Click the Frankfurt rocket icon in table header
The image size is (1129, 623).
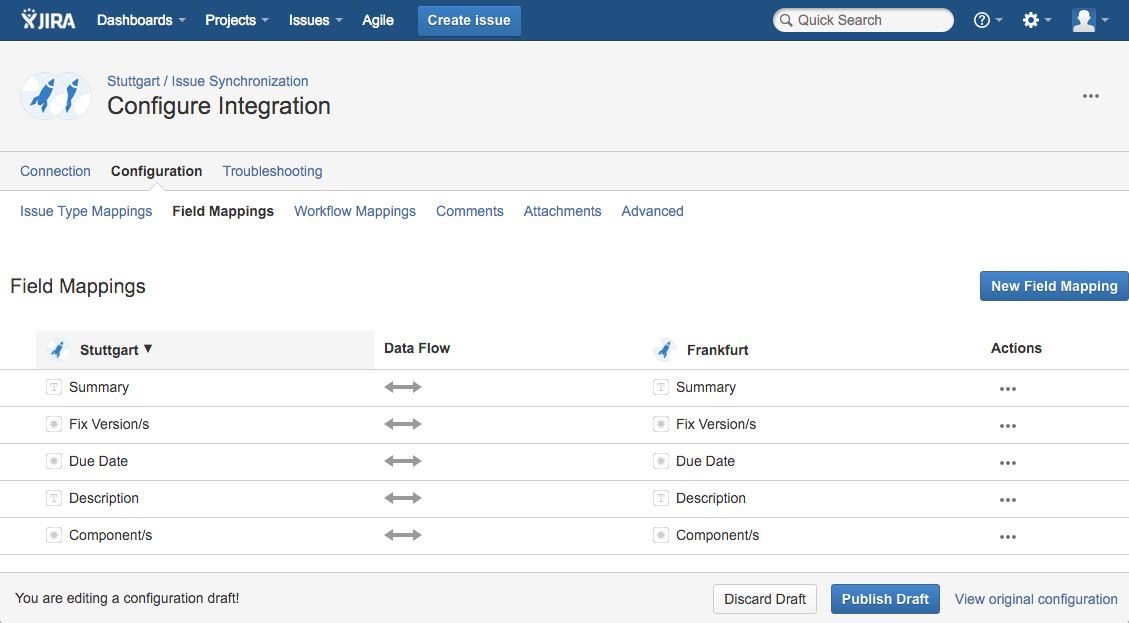665,349
